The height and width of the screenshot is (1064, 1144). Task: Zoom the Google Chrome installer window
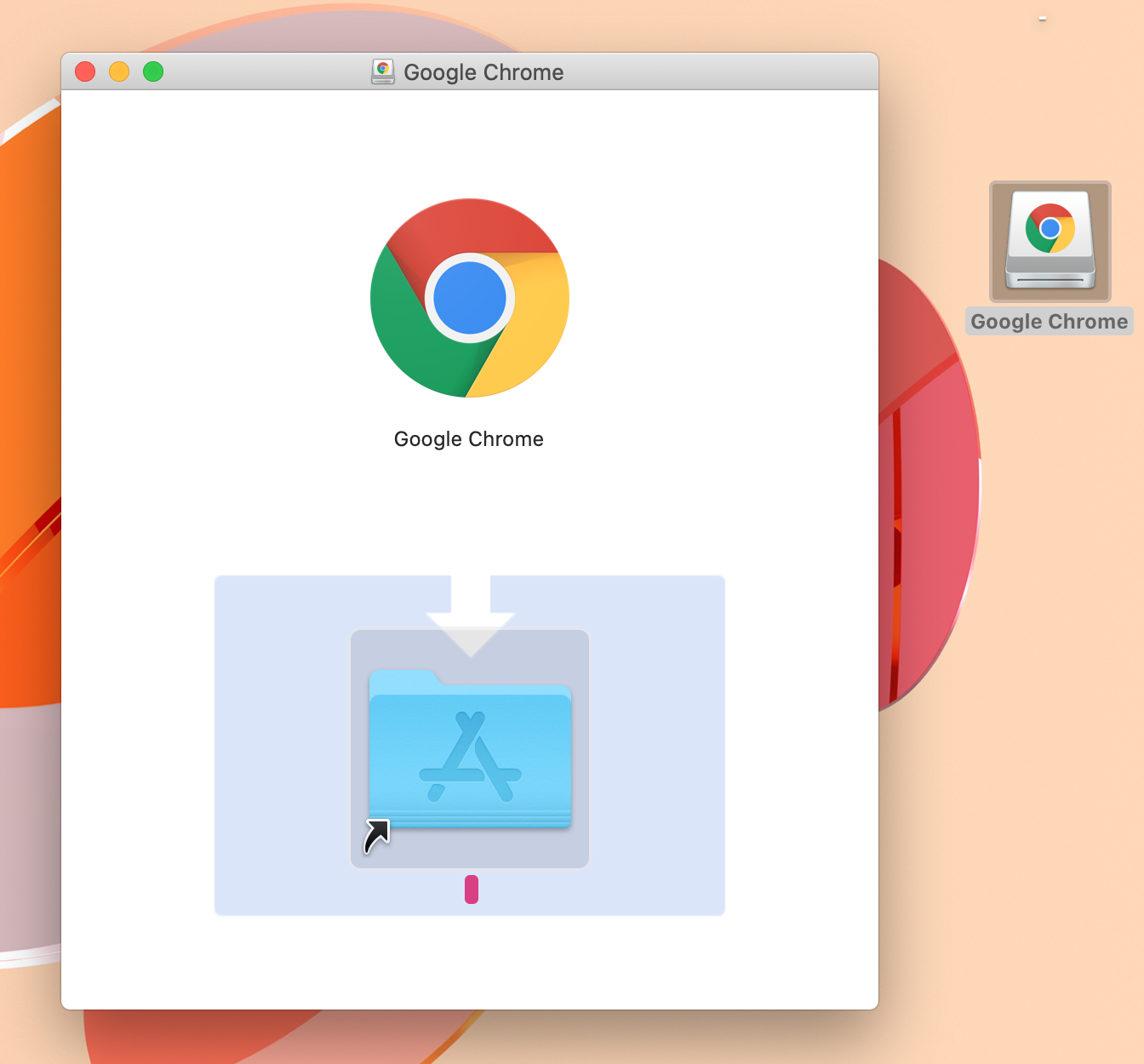coord(153,72)
